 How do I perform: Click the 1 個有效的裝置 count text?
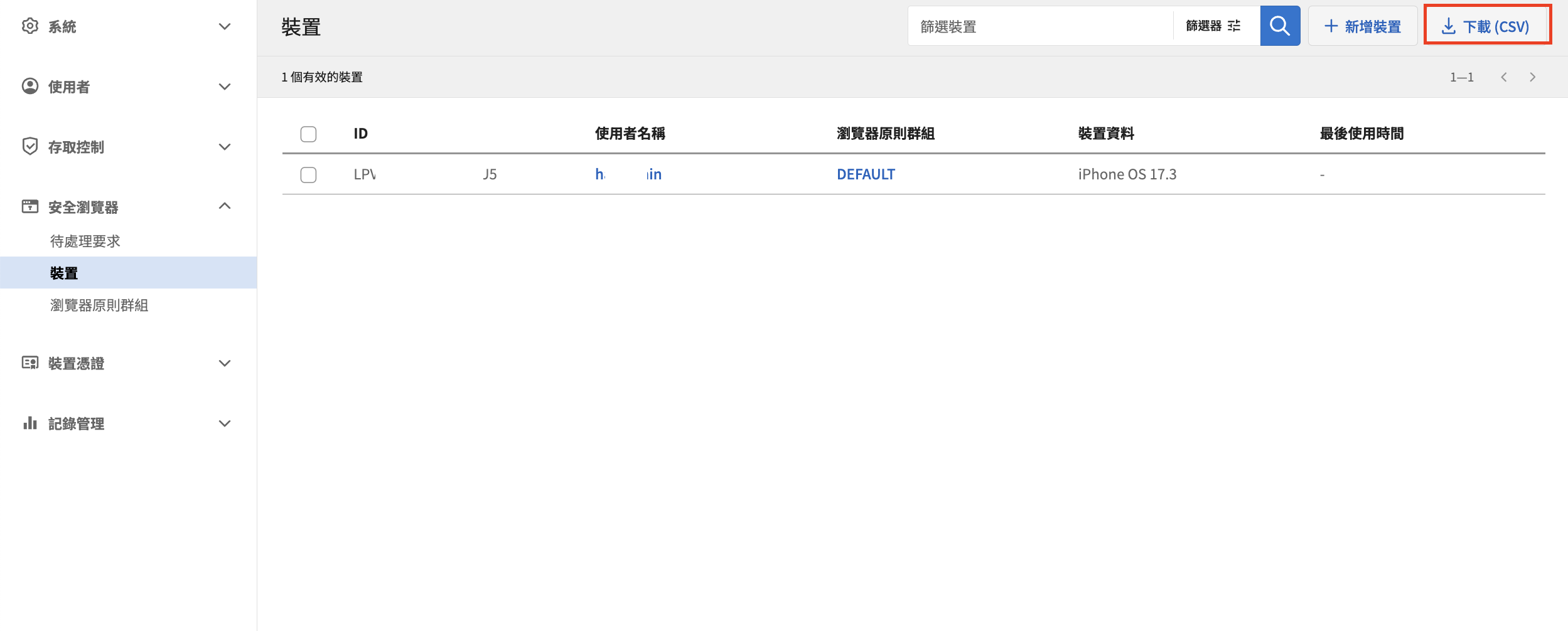pyautogui.click(x=322, y=77)
